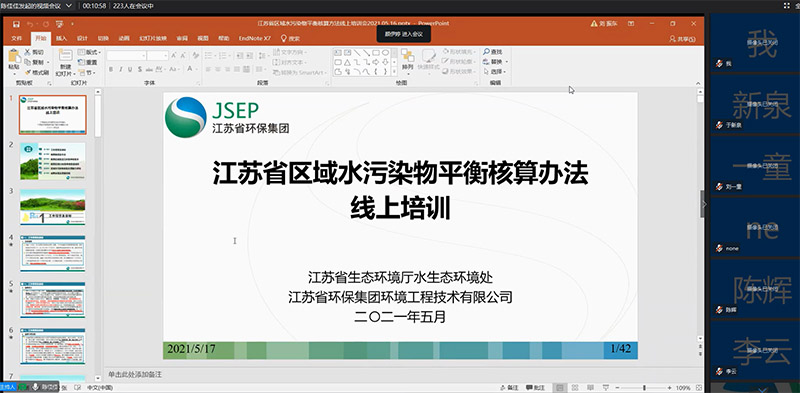Open the Insert (插入) ribbon tab
Screen dimensions: 800x393
coord(61,38)
